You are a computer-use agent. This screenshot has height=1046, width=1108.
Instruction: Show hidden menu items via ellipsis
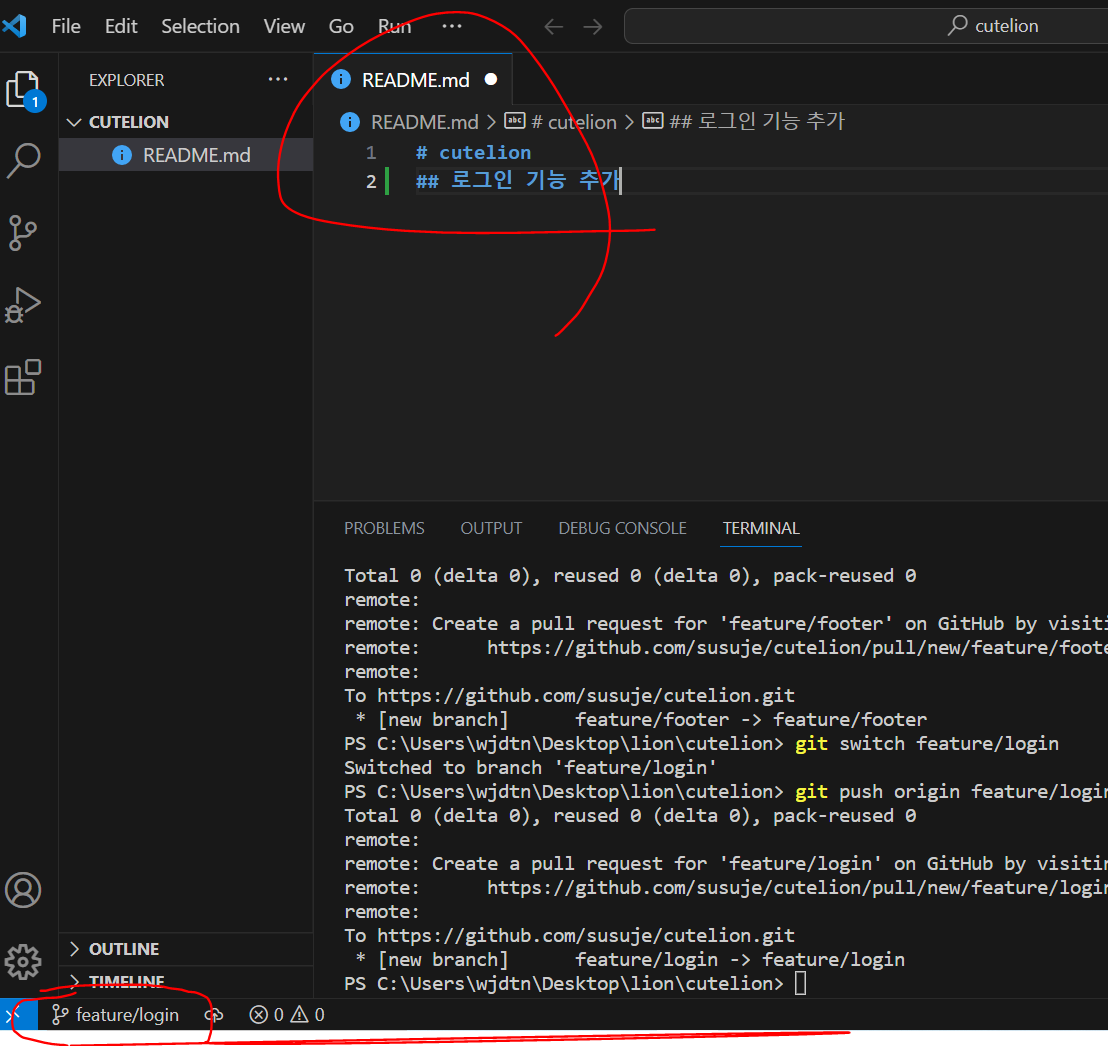click(x=452, y=26)
